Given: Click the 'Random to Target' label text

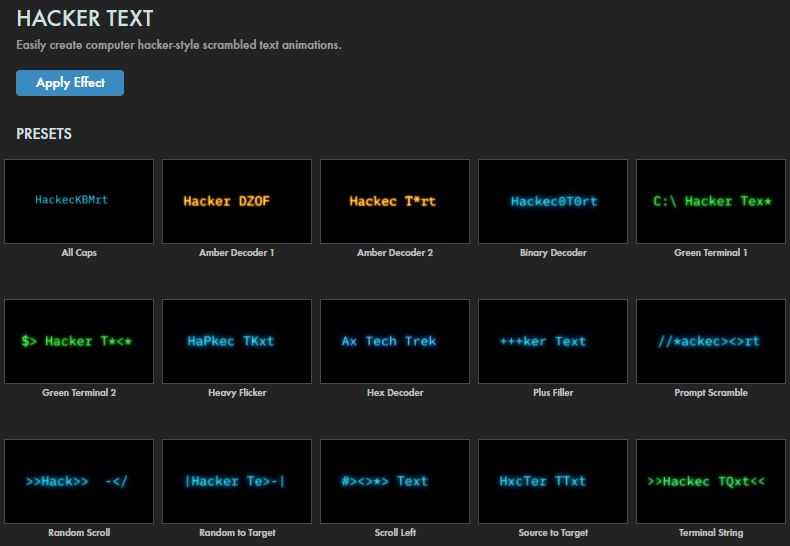Looking at the screenshot, I should tap(237, 533).
